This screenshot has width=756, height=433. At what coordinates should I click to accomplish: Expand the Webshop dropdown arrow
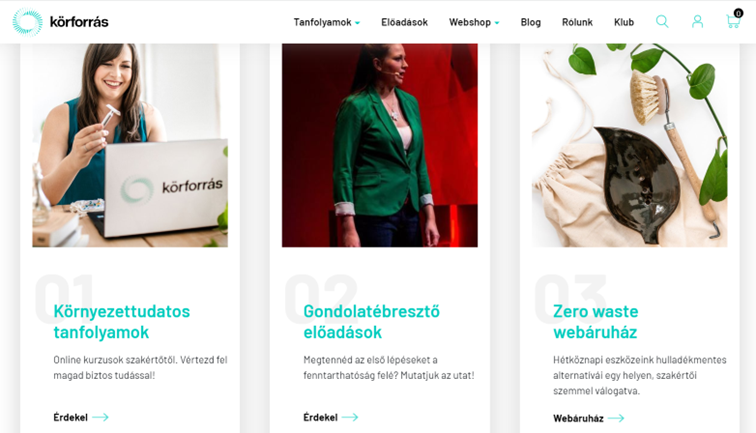coord(497,23)
